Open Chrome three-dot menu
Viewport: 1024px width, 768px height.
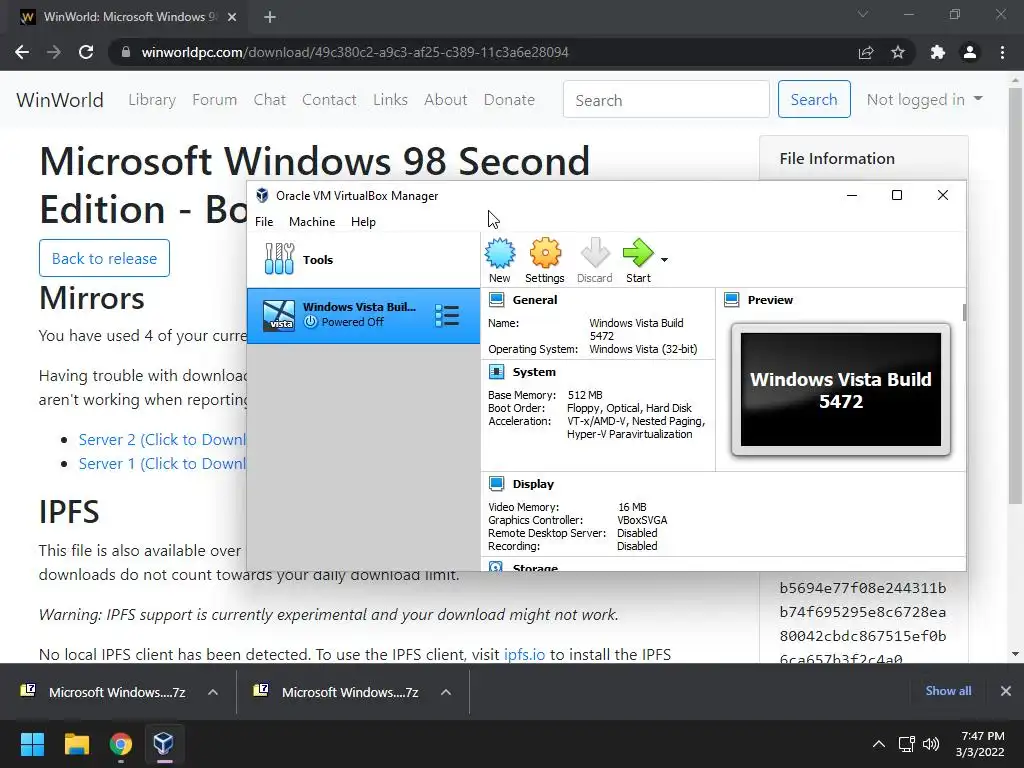(1002, 52)
